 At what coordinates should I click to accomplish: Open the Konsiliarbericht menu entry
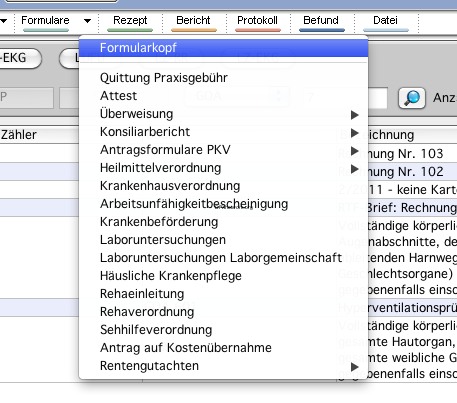(x=223, y=132)
